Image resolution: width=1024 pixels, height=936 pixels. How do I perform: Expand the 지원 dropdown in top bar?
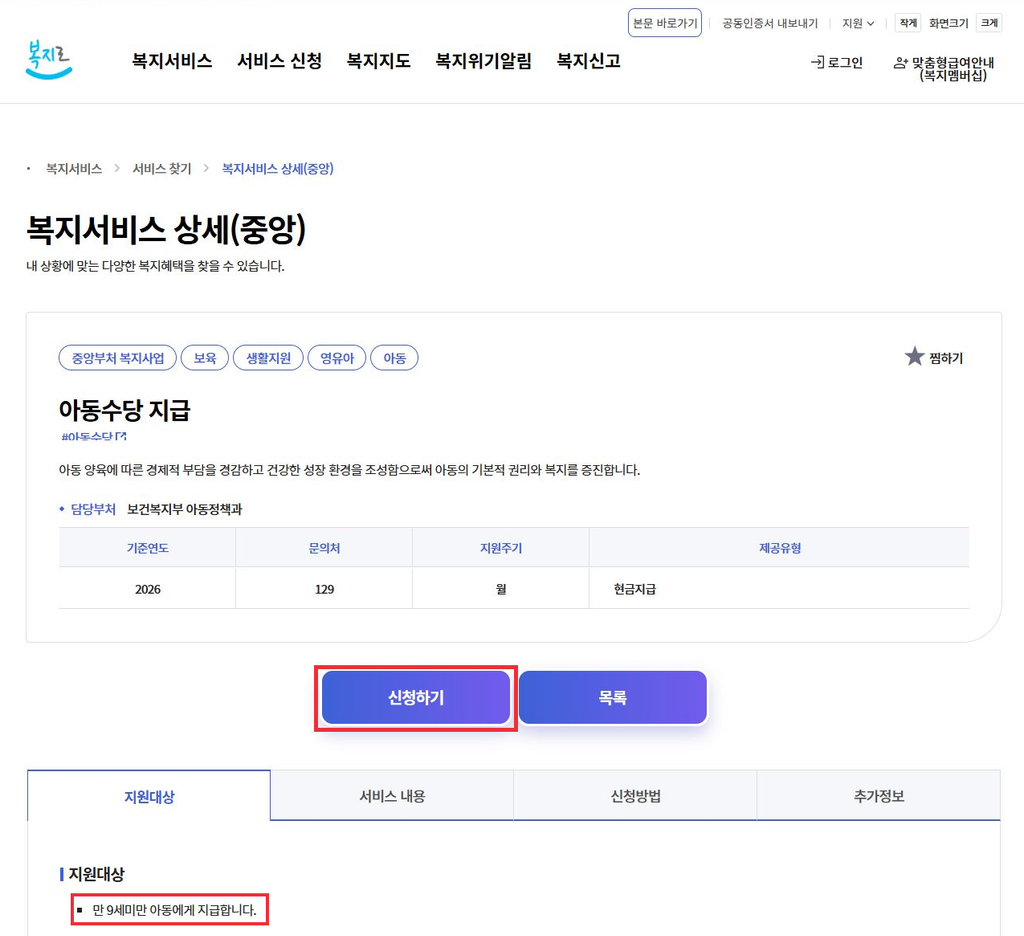[x=857, y=24]
